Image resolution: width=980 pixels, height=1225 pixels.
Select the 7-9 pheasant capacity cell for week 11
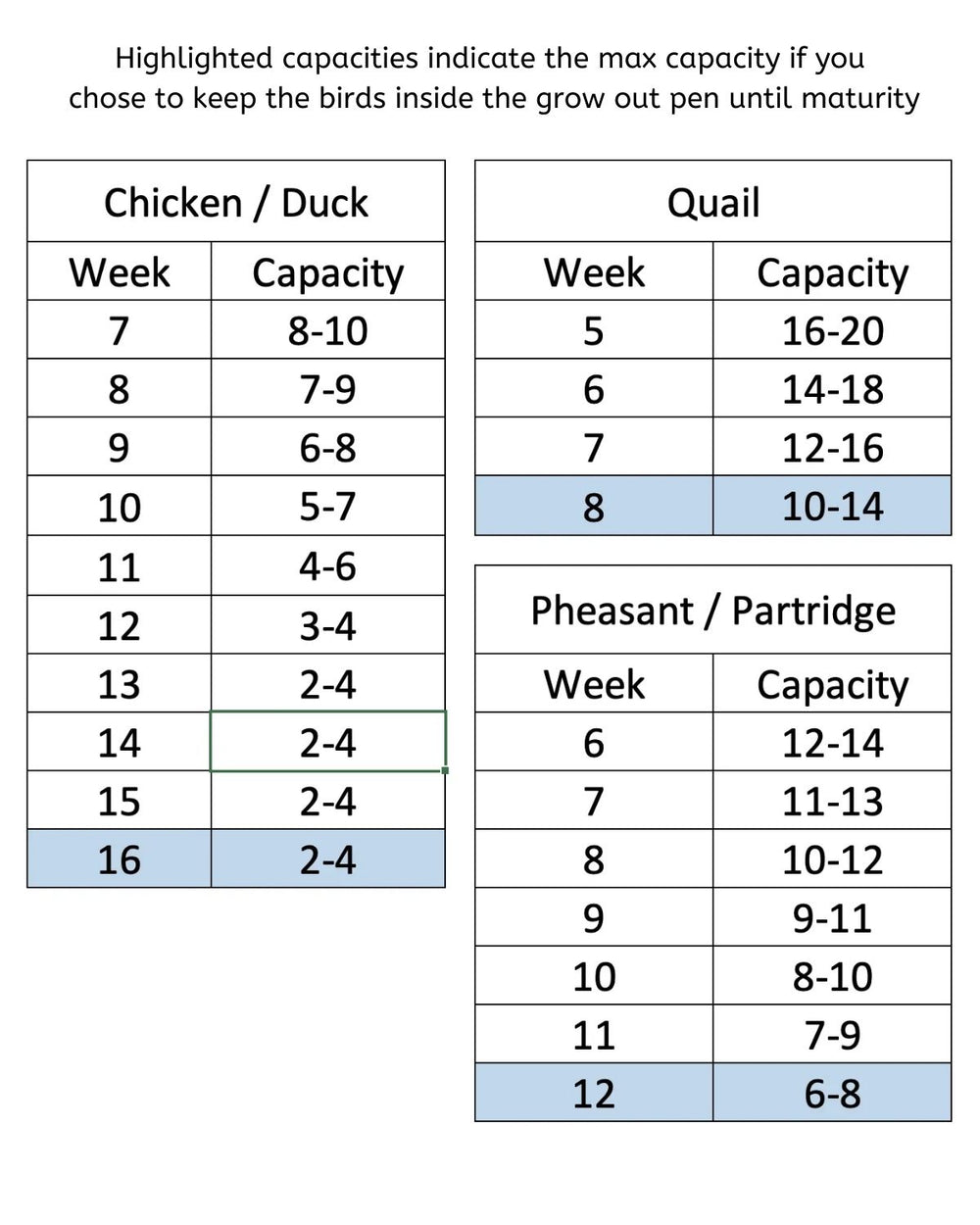coord(832,1034)
